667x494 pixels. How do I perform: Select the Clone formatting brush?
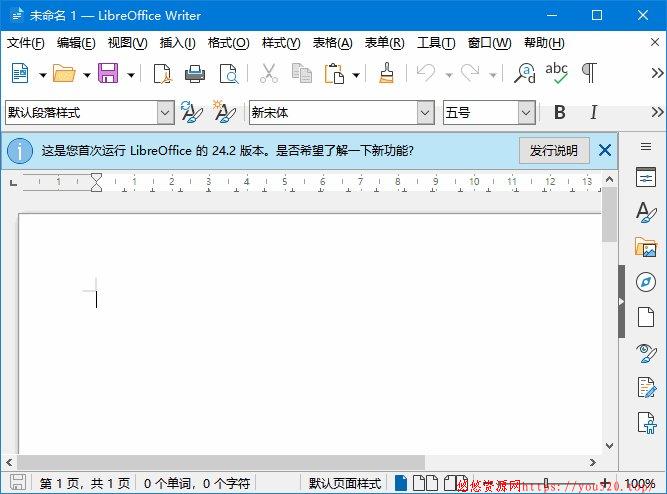coord(386,74)
